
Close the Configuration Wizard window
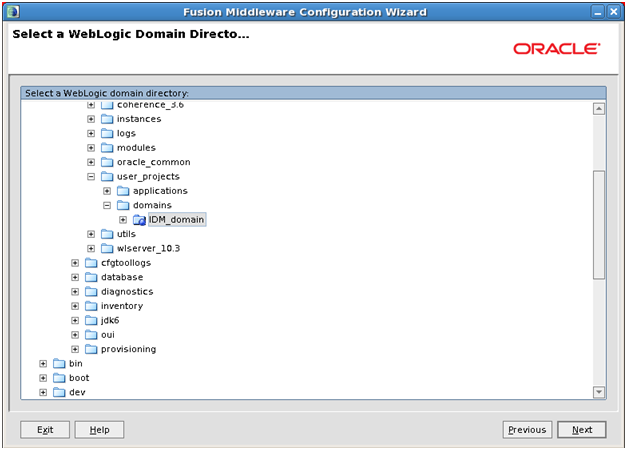click(613, 12)
